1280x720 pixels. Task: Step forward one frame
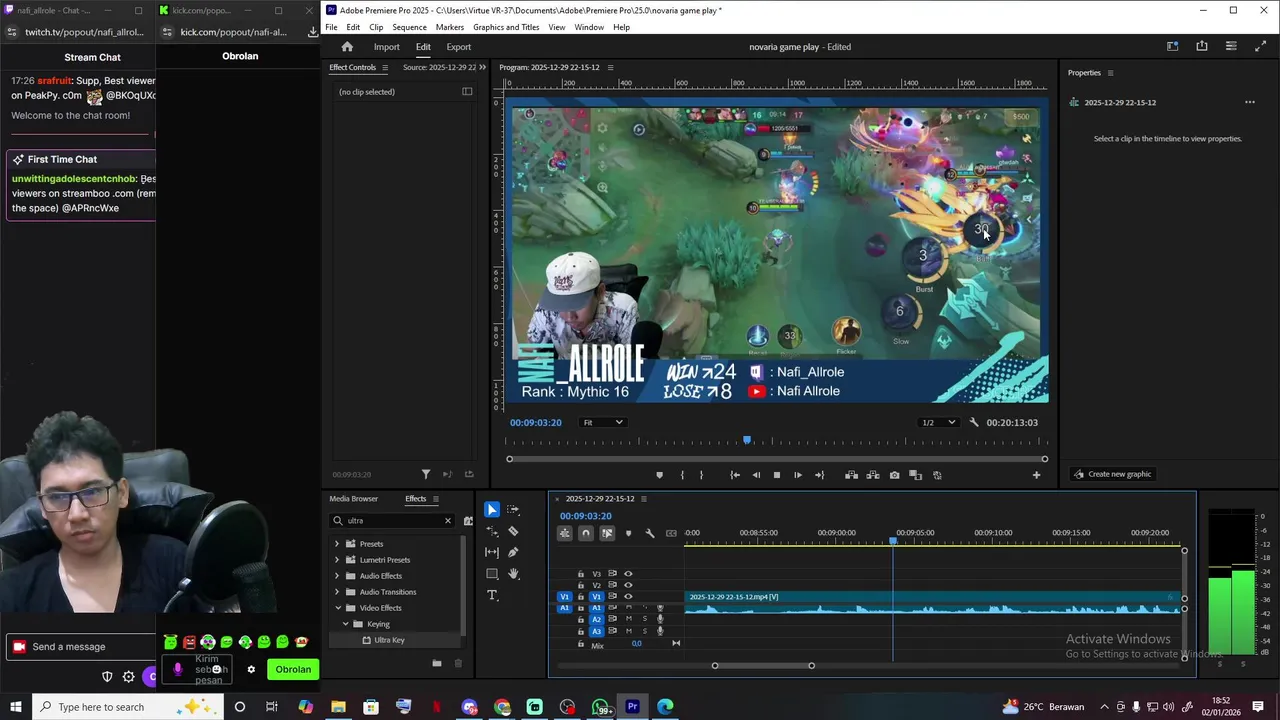pos(798,475)
